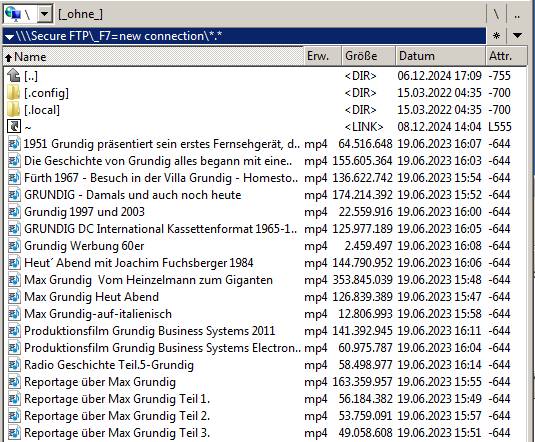Click file icon of Die Geschichte von Grundig
This screenshot has height=442, width=535.
(x=14, y=161)
